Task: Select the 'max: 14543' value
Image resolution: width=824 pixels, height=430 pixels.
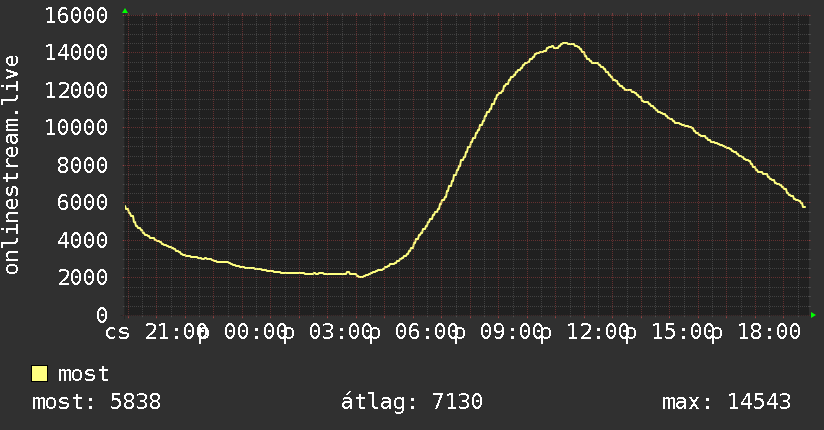Action: (726, 402)
